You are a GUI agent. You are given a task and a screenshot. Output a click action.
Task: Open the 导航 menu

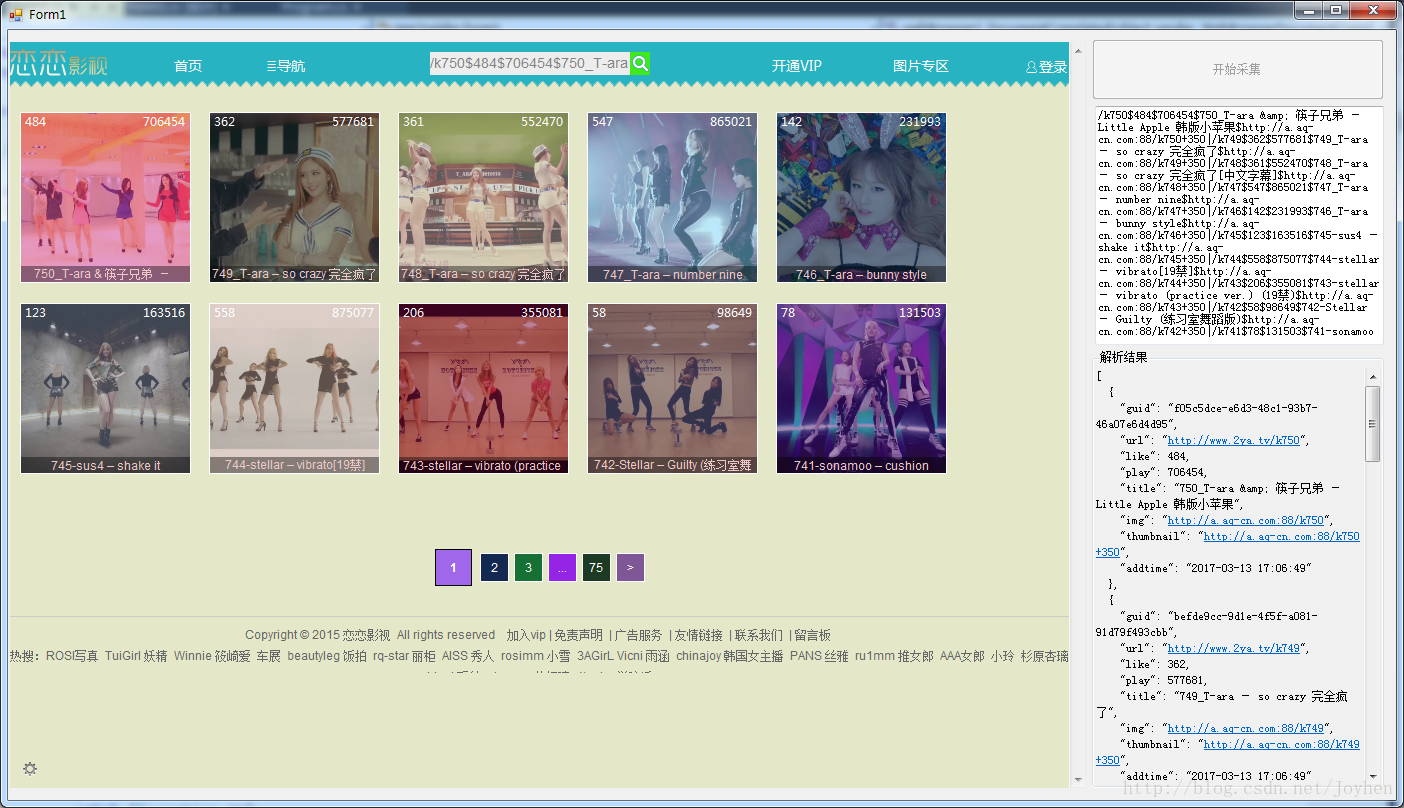pyautogui.click(x=286, y=66)
